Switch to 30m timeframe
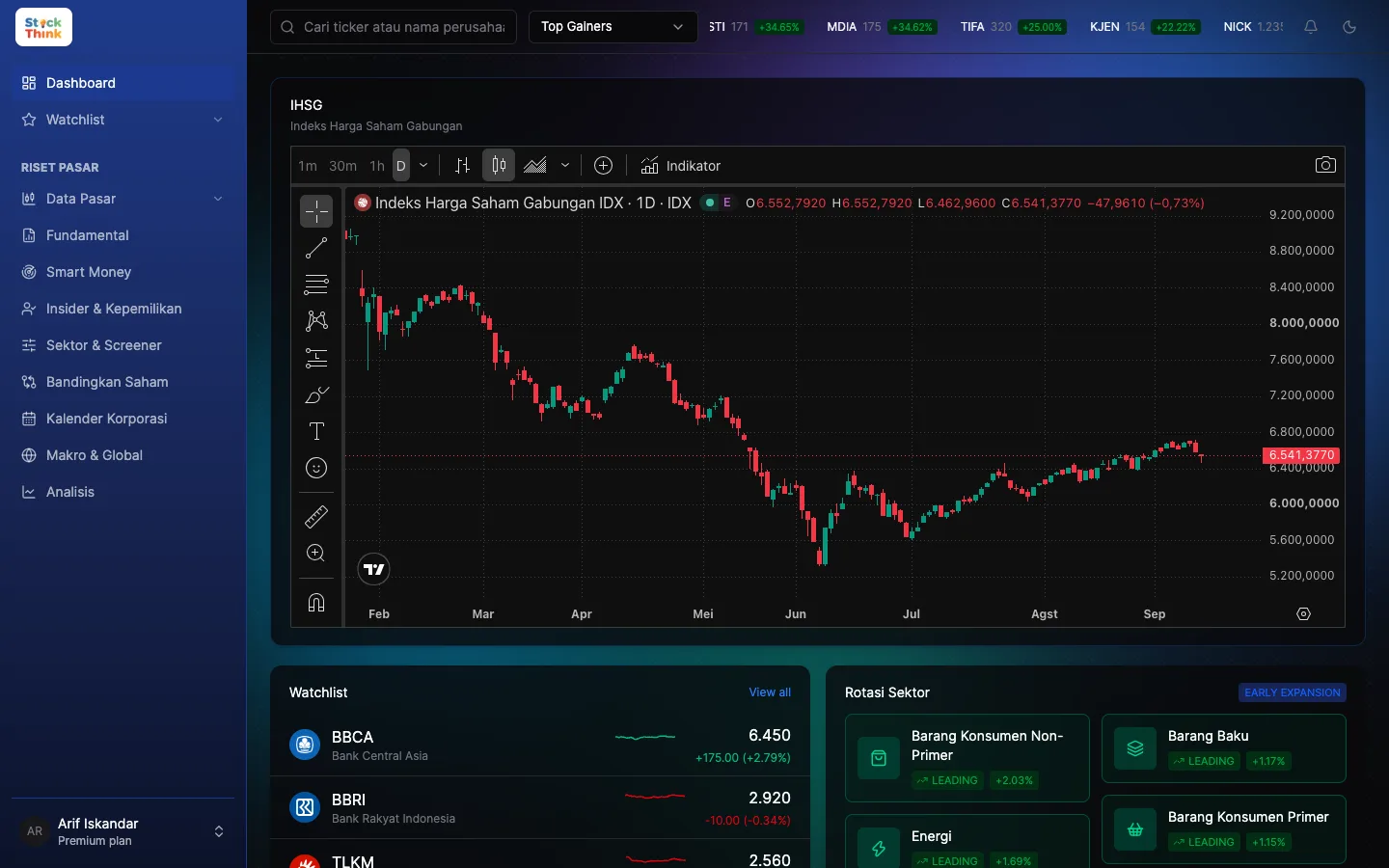Viewport: 1389px width, 868px height. tap(342, 166)
